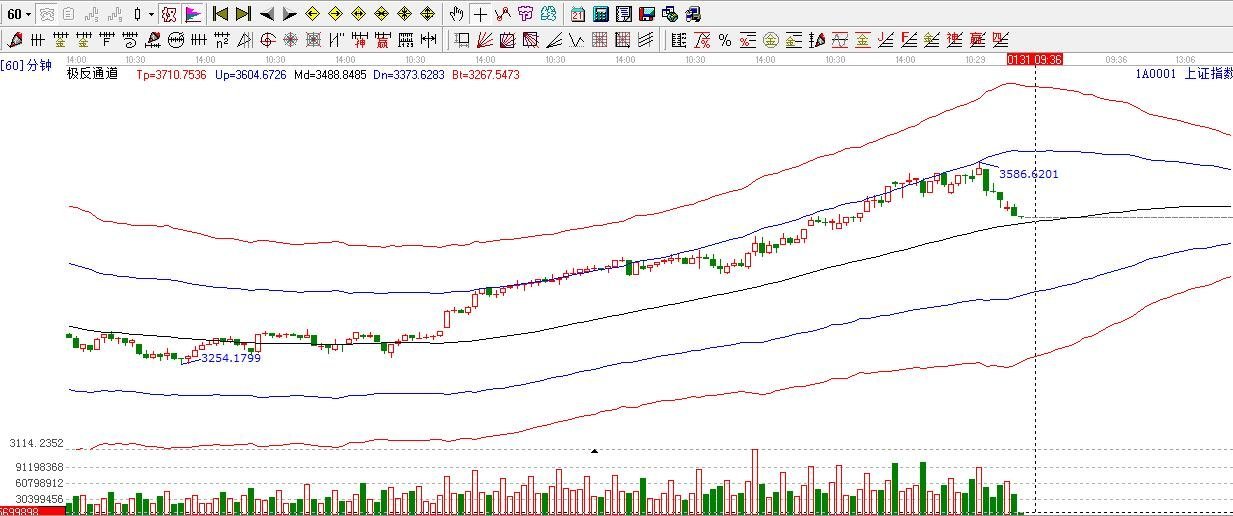Toggle the crosshair cursor tool
This screenshot has width=1233, height=516.
pos(480,14)
